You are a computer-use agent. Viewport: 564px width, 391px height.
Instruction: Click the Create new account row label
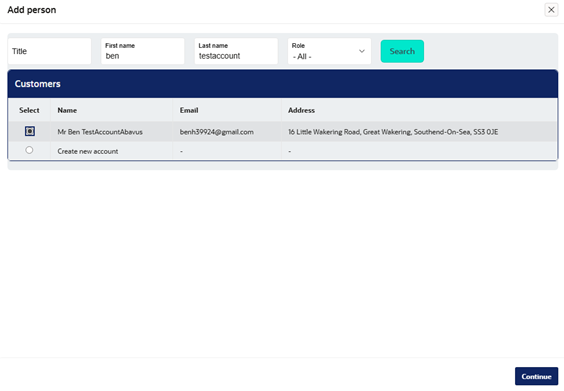pyautogui.click(x=88, y=151)
